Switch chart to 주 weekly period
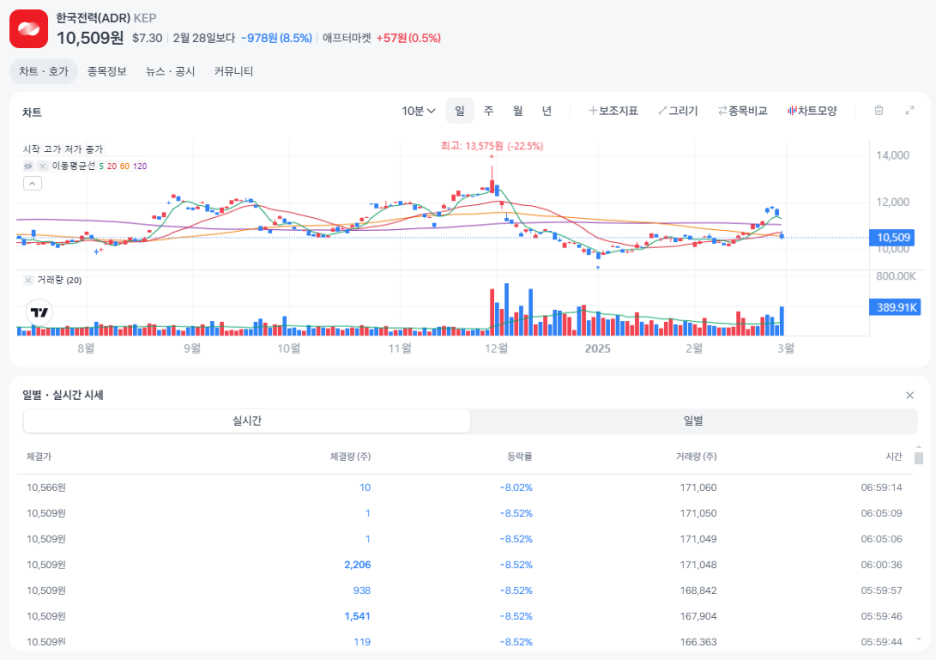 pyautogui.click(x=488, y=111)
